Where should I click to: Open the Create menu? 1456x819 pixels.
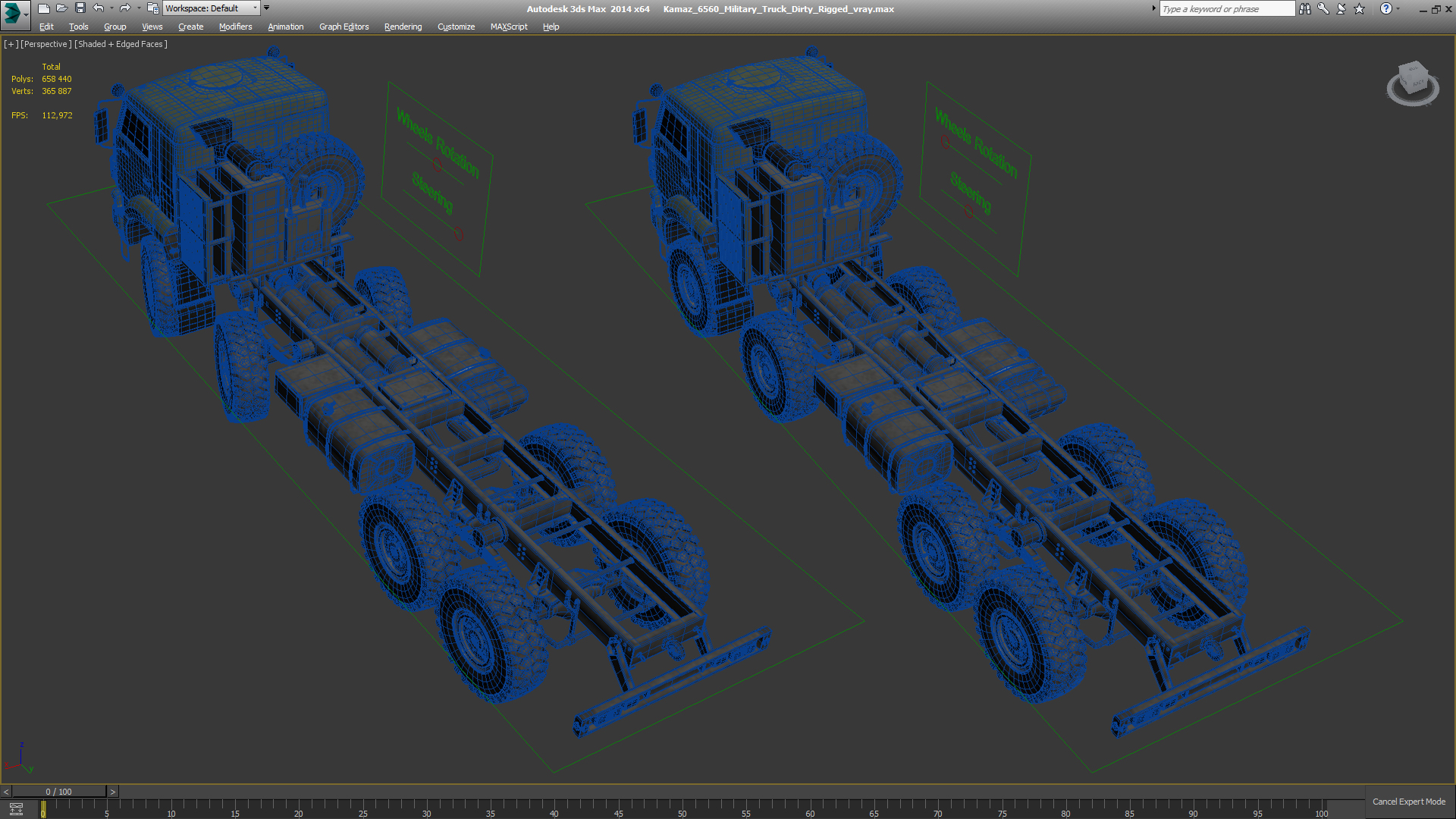(x=191, y=27)
